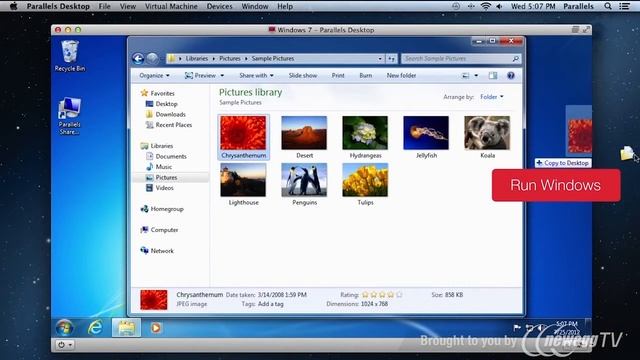640x360 pixels.
Task: Click the Explorer Back arrow button
Action: [138, 59]
